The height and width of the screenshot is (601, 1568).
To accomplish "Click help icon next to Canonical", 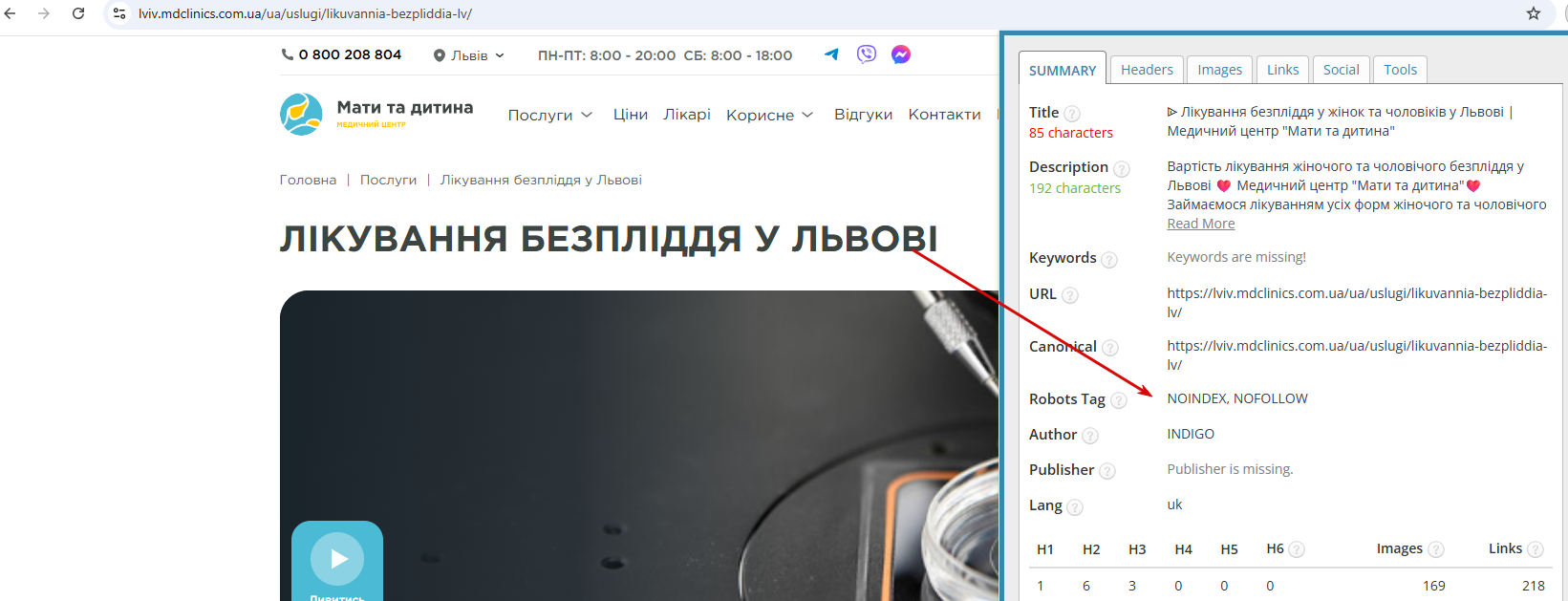I will point(1110,348).
